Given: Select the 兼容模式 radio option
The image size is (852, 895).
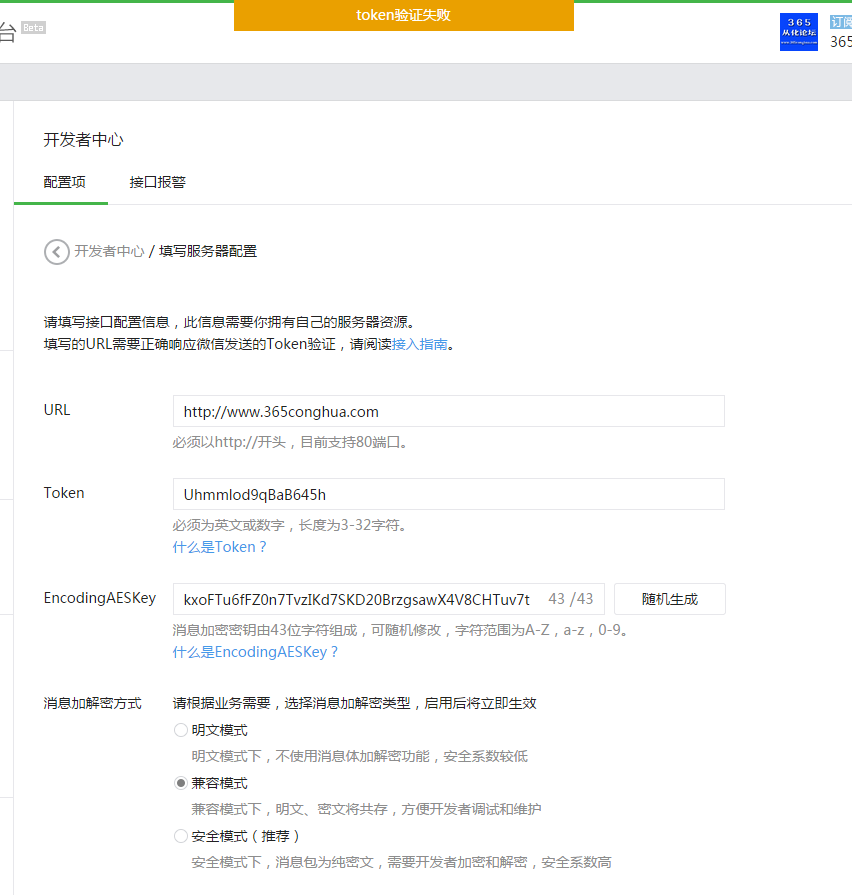Looking at the screenshot, I should tap(181, 783).
